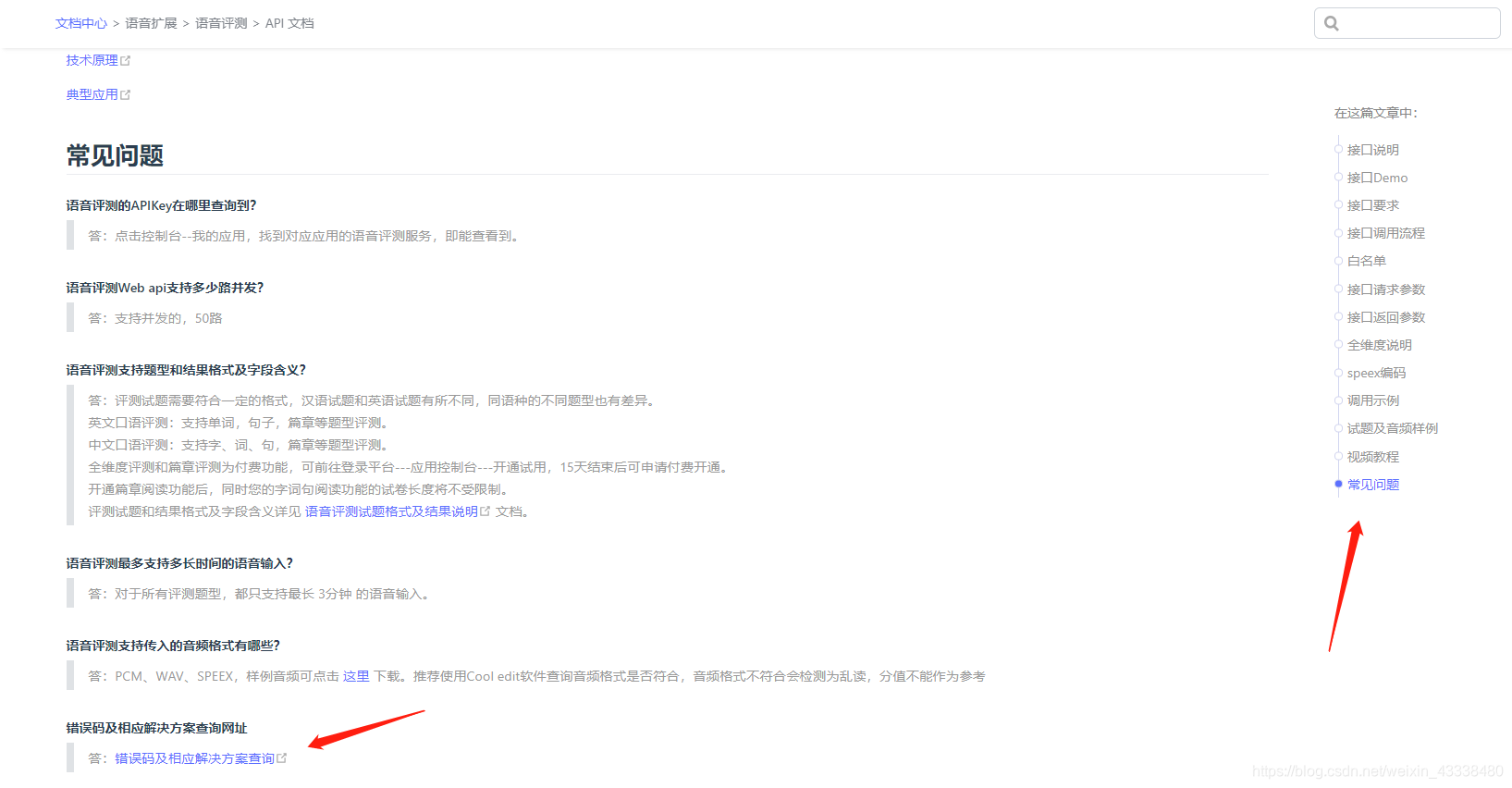Click the 在这篇文章中 outline title

[1376, 113]
